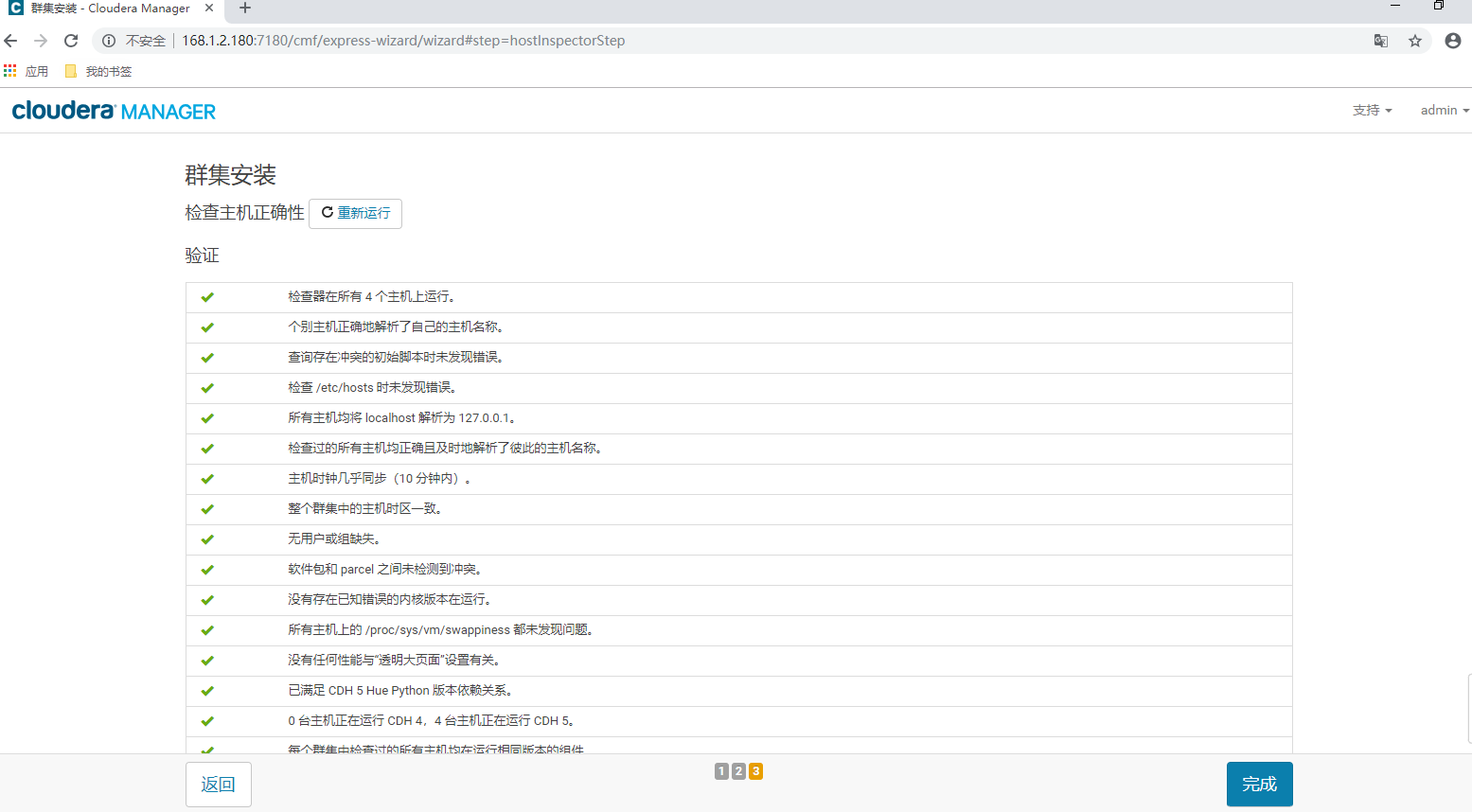Screen dimensions: 1472x812
Task: Click check mark for 彼此的主机名称 row
Action: tap(207, 449)
